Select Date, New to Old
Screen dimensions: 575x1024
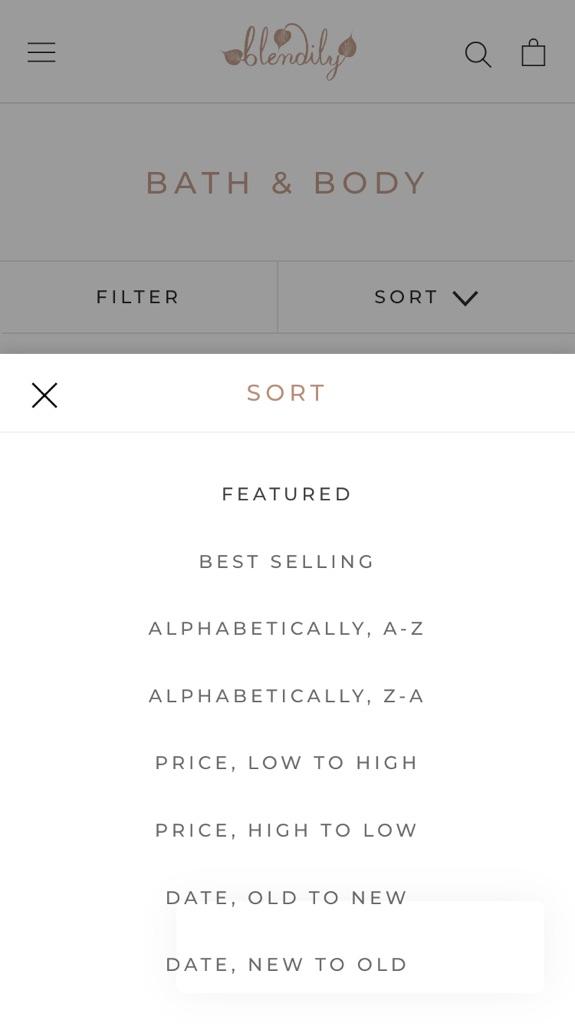pyautogui.click(x=287, y=965)
